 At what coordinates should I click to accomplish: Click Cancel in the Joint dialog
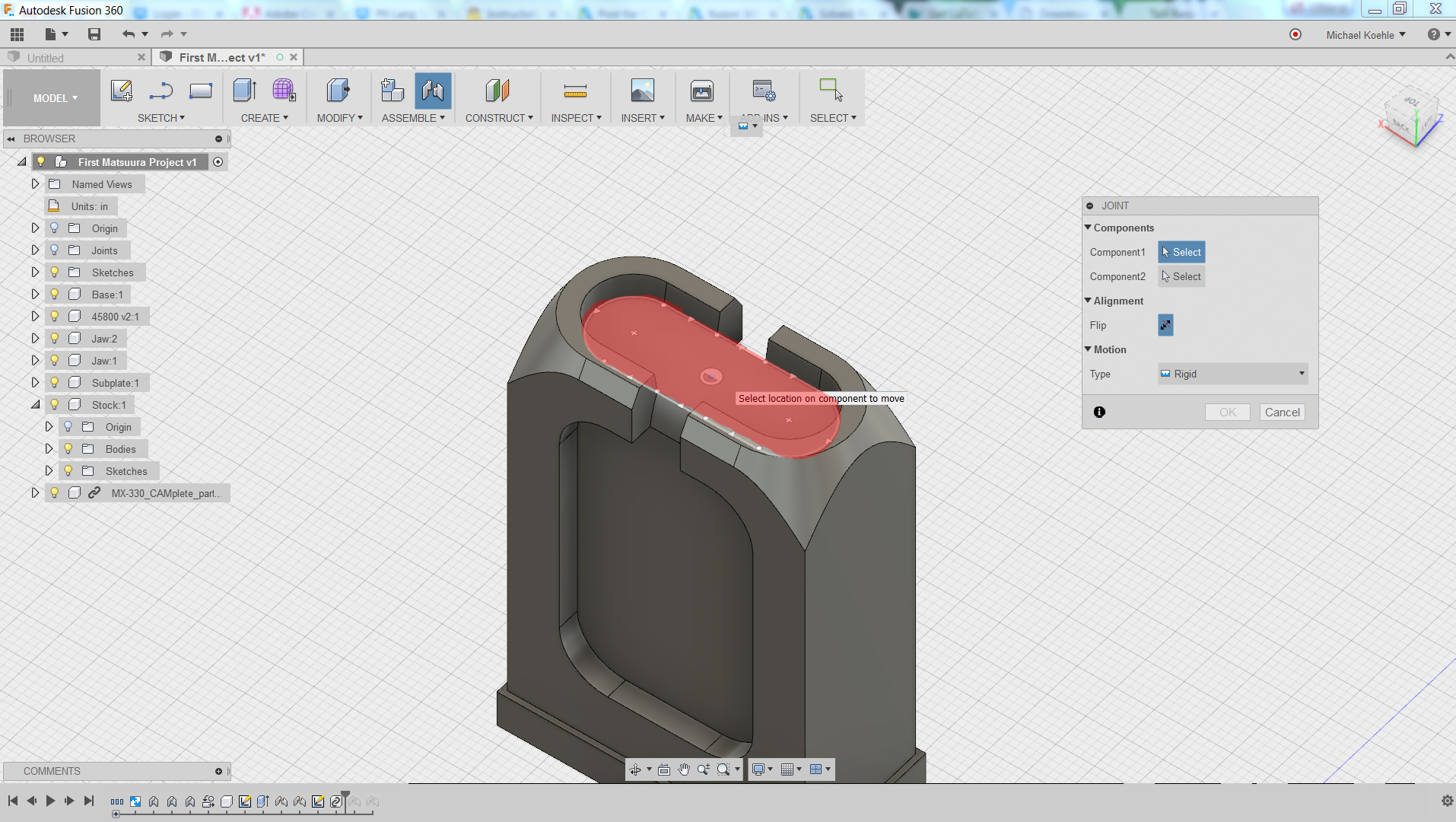(x=1282, y=412)
